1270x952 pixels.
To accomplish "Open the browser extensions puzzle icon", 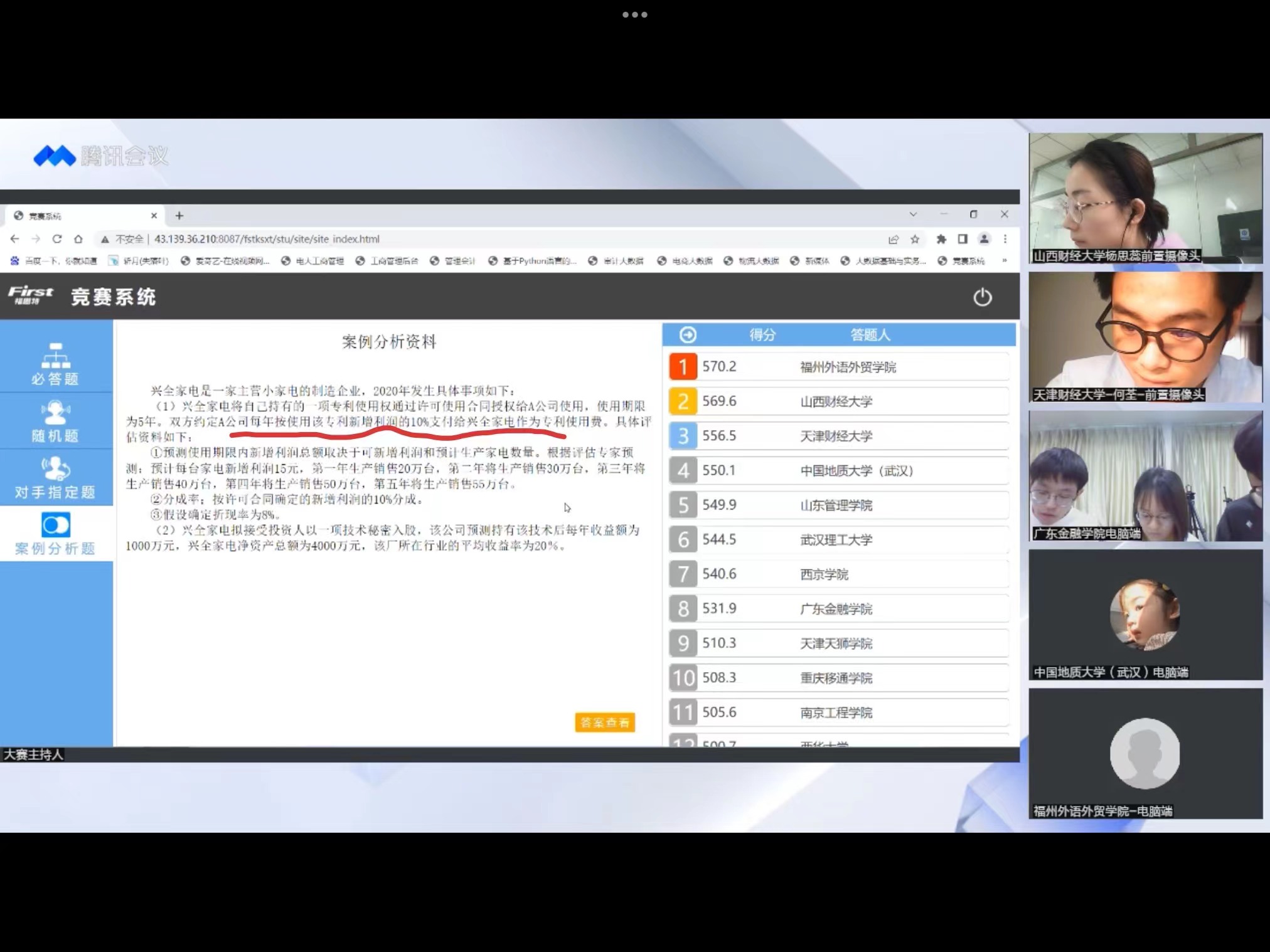I will [x=941, y=239].
